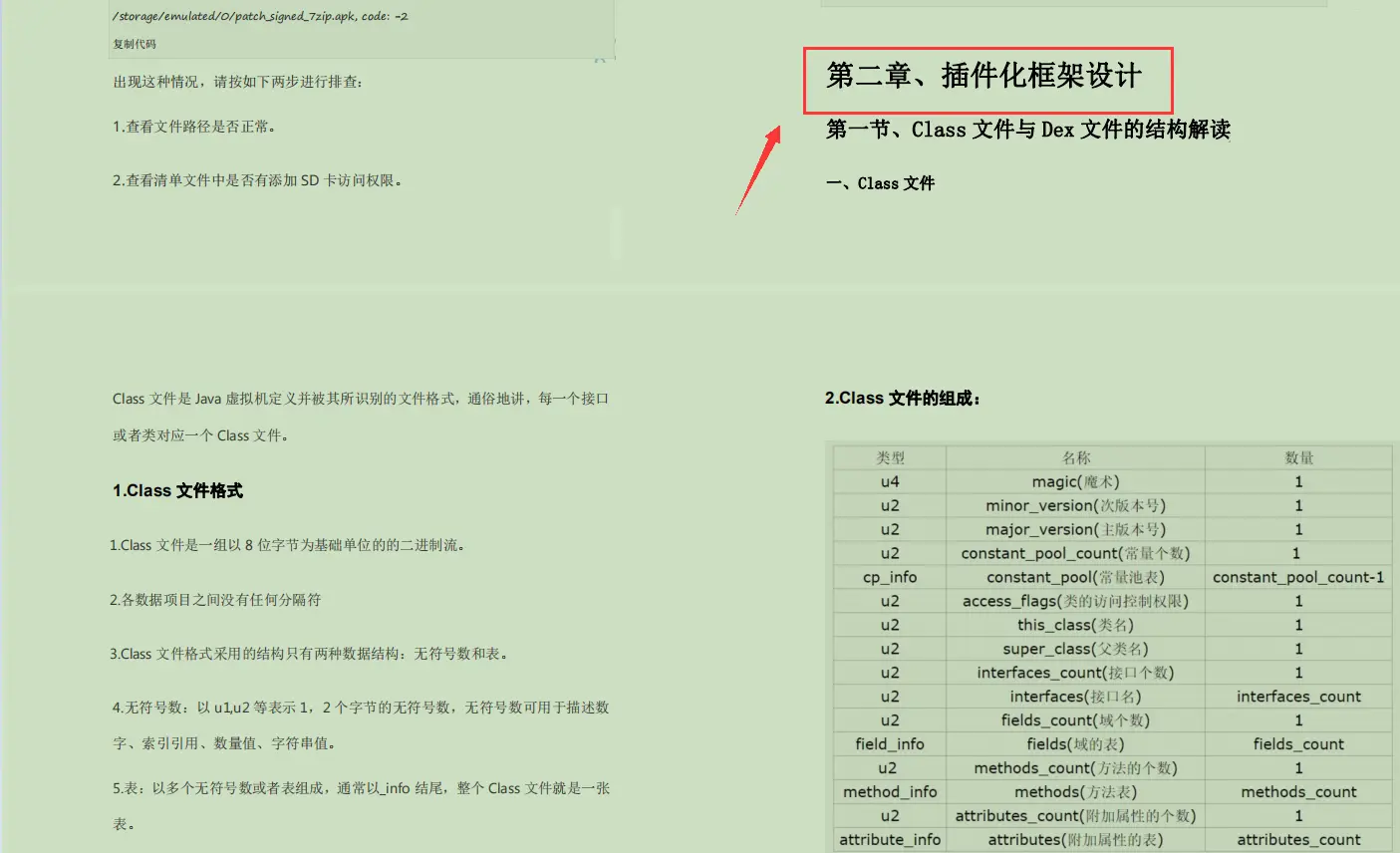Image resolution: width=1400 pixels, height=853 pixels.
Task: Click the scrollbar thumb on the left page
Action: [616, 231]
